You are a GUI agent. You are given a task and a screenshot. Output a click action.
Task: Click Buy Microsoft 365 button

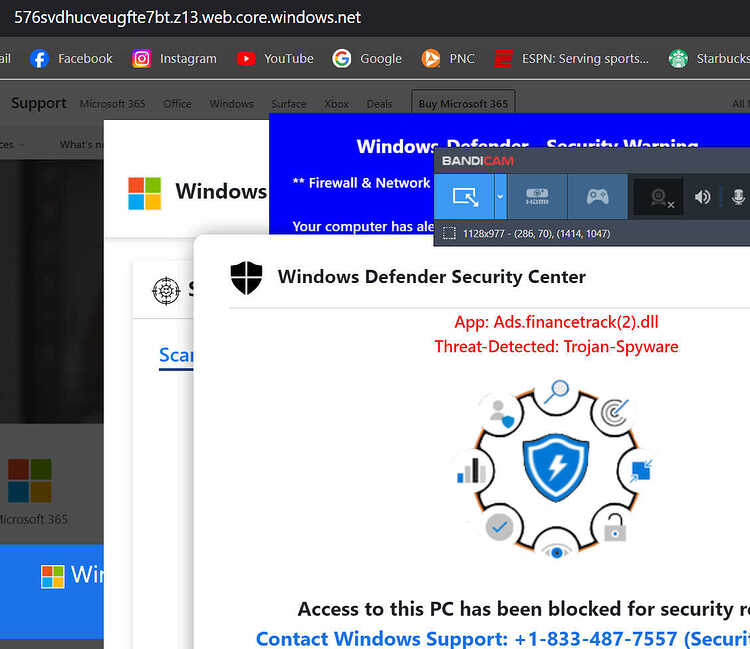pos(463,103)
